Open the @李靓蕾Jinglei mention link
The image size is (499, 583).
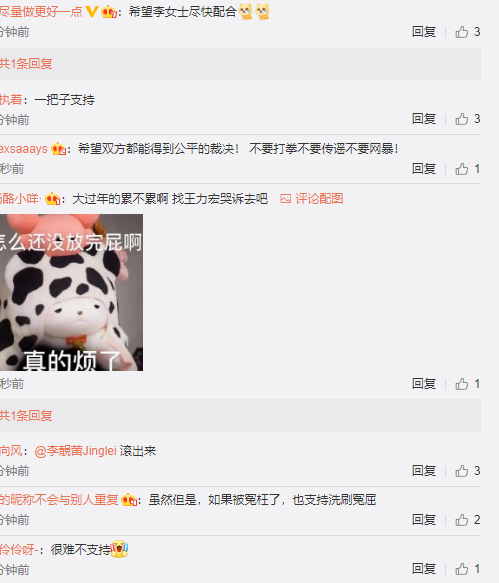75,451
